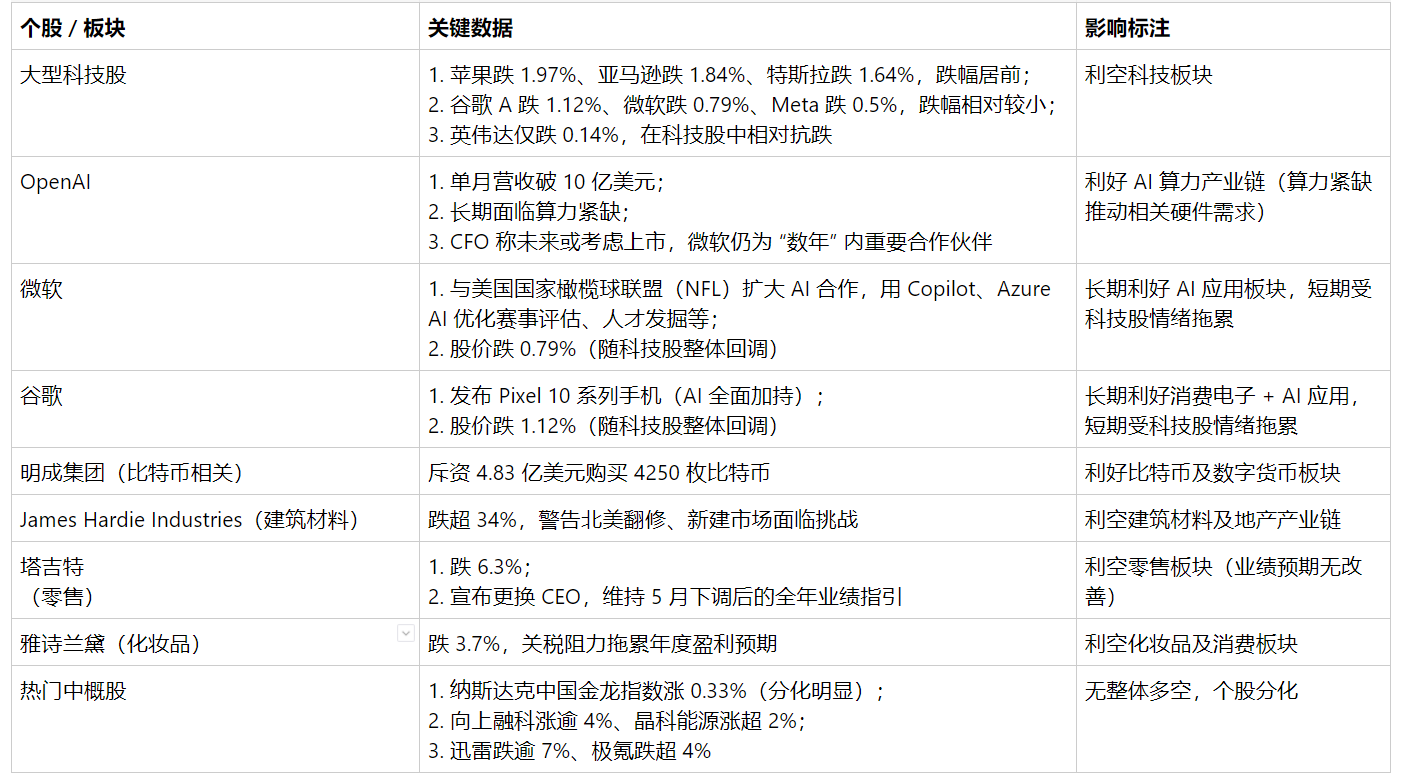
Task: Click the line '苹果跌 1.97%、亚马逊跌 1.84%'
Action: pyautogui.click(x=729, y=75)
